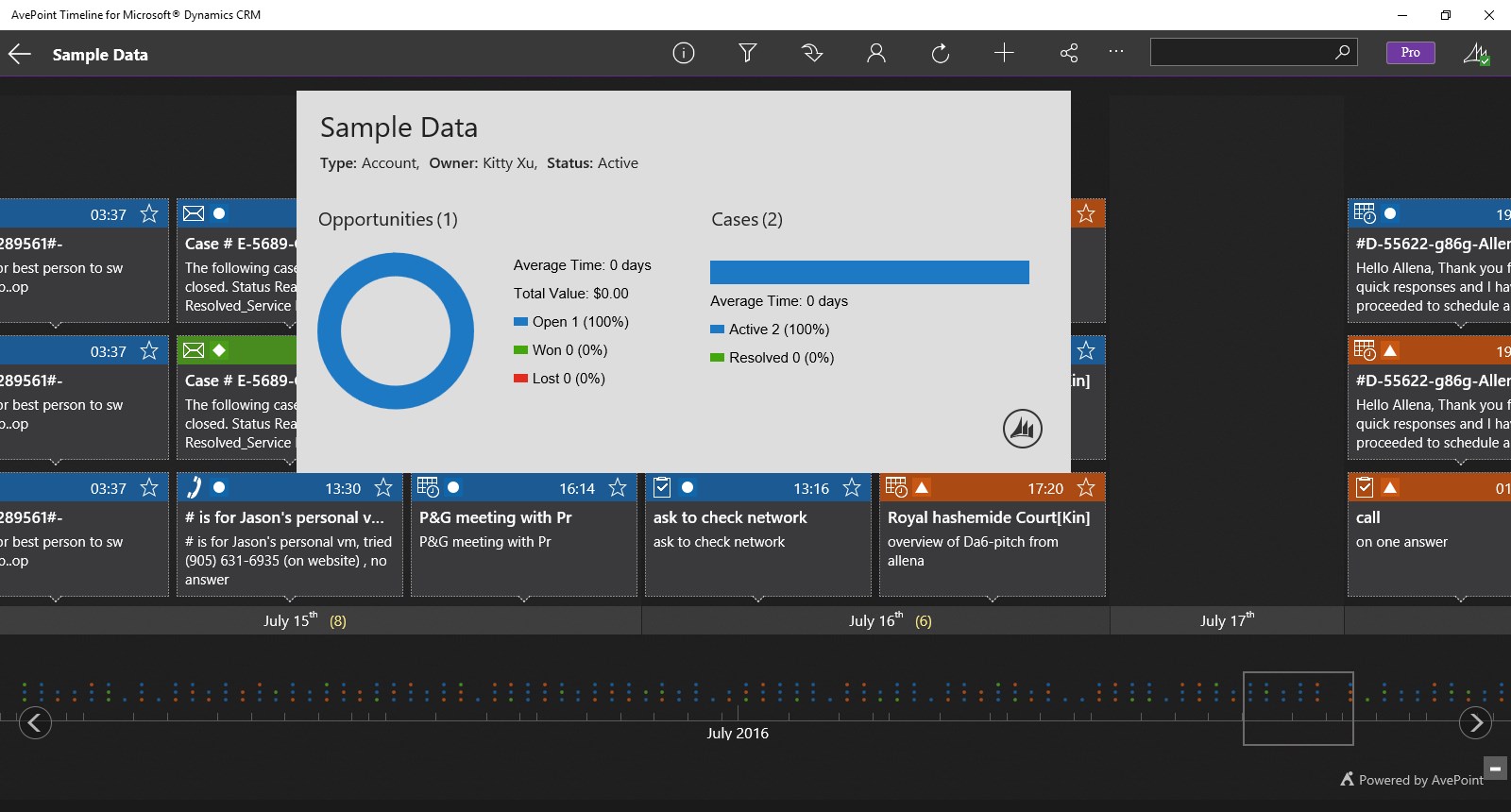Image resolution: width=1511 pixels, height=812 pixels.
Task: Collapse the timeline overview with minus button
Action: point(1495,769)
